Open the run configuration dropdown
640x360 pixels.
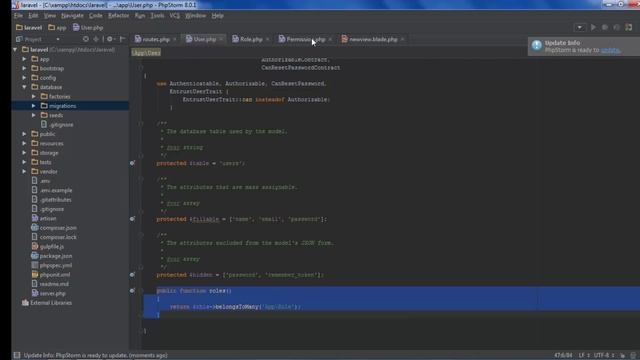click(x=580, y=27)
